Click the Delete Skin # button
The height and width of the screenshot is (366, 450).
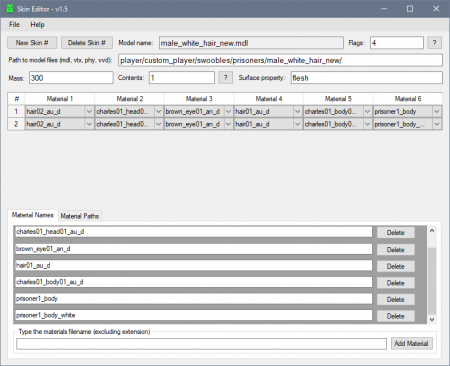click(x=87, y=43)
